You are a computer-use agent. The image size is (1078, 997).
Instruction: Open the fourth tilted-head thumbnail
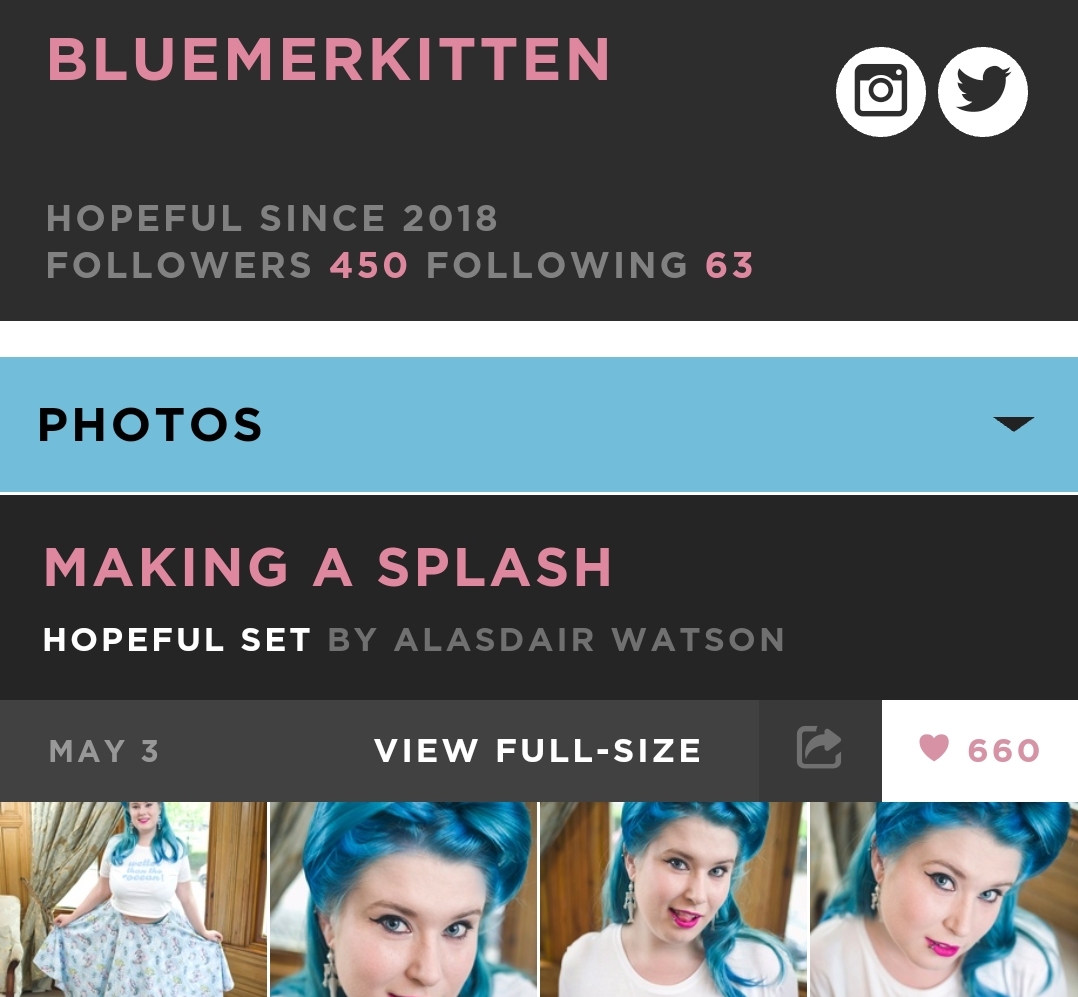point(944,899)
